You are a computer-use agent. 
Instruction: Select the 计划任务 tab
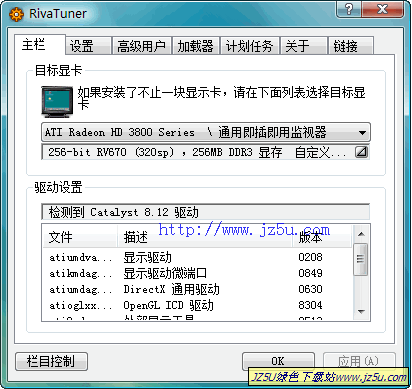click(250, 46)
